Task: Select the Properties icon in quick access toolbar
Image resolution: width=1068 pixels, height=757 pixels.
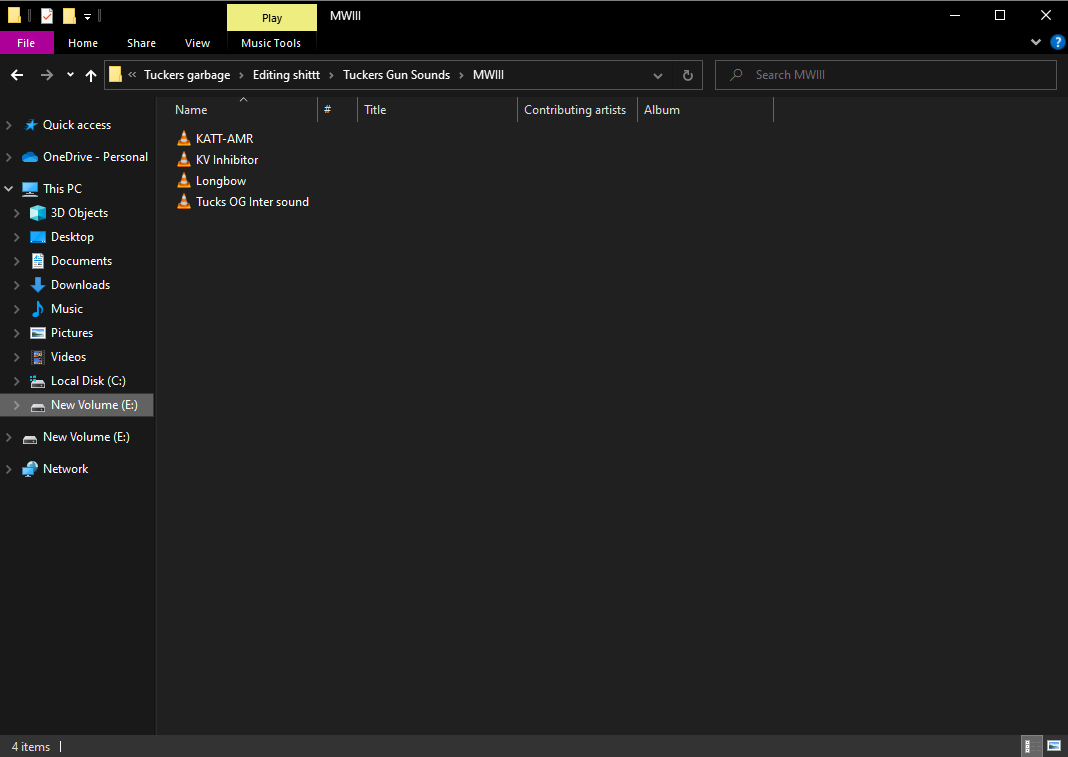Action: click(46, 15)
